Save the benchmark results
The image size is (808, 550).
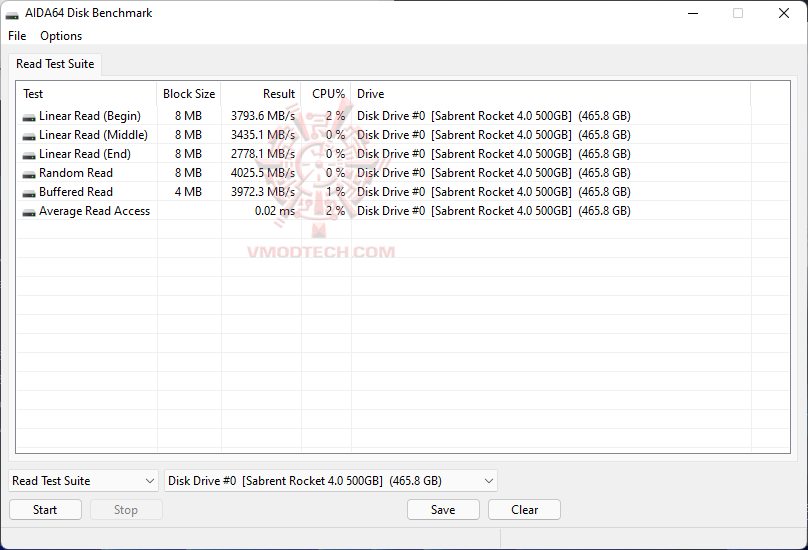(443, 510)
